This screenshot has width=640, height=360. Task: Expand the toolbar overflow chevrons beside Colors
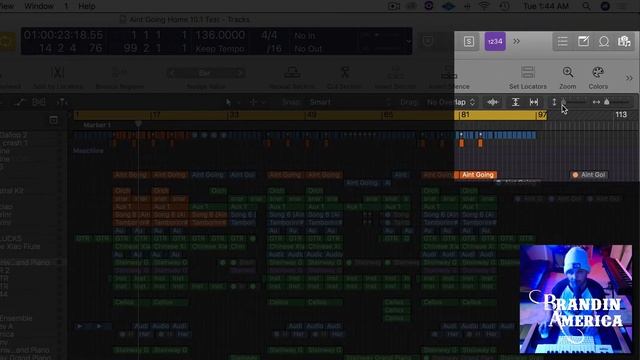click(x=629, y=78)
